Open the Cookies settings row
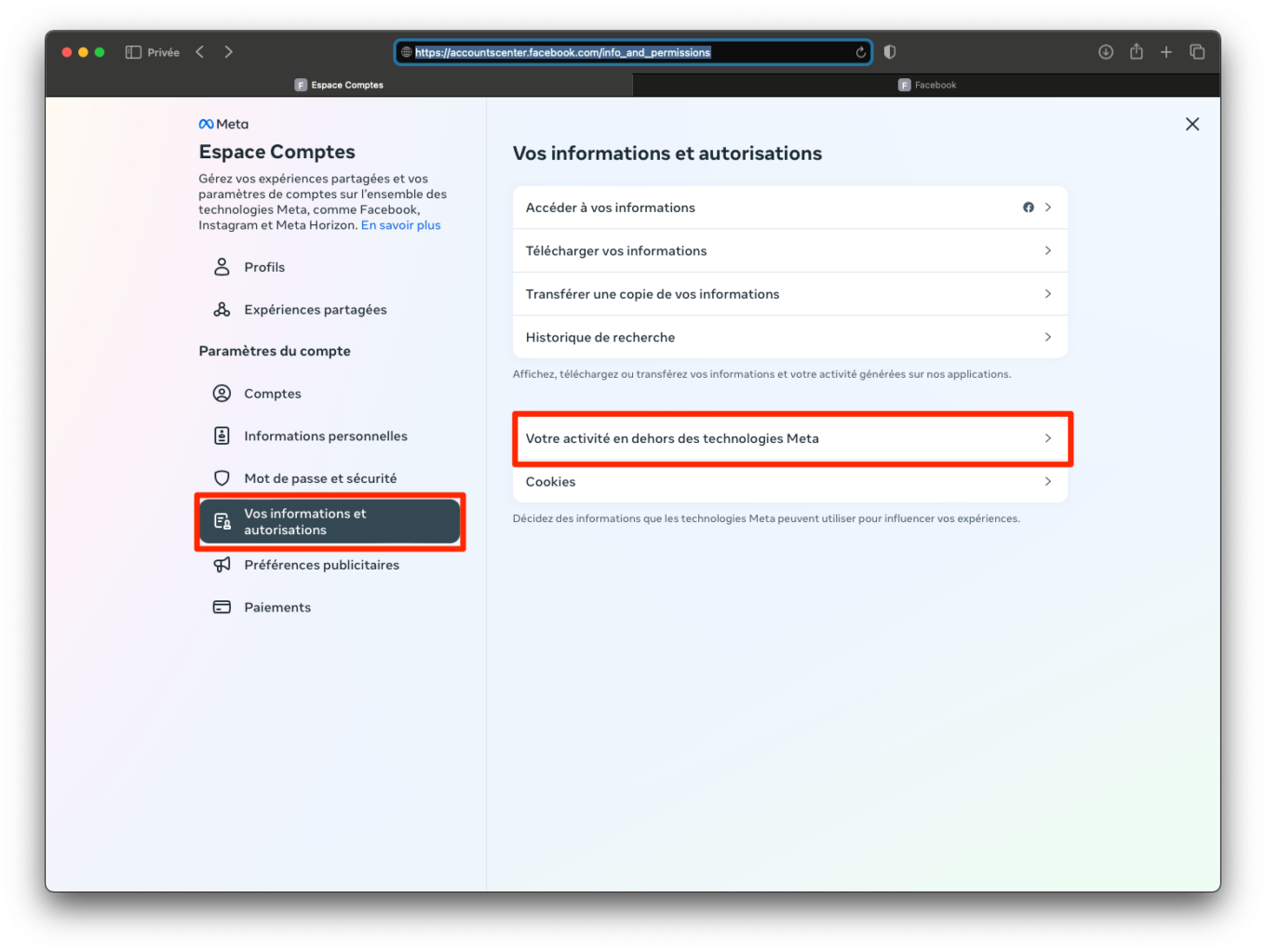The image size is (1266, 952). point(790,482)
